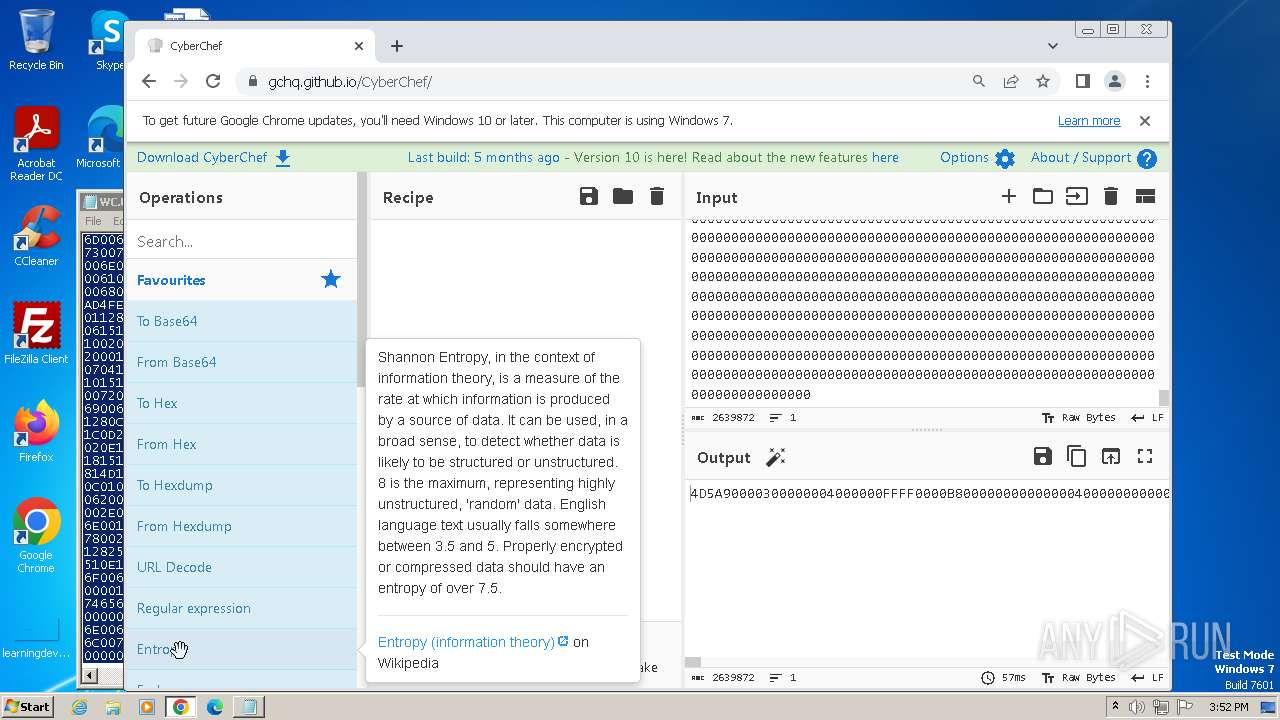1280x720 pixels.
Task: Click the About / Support question mark icon
Action: 1147,158
